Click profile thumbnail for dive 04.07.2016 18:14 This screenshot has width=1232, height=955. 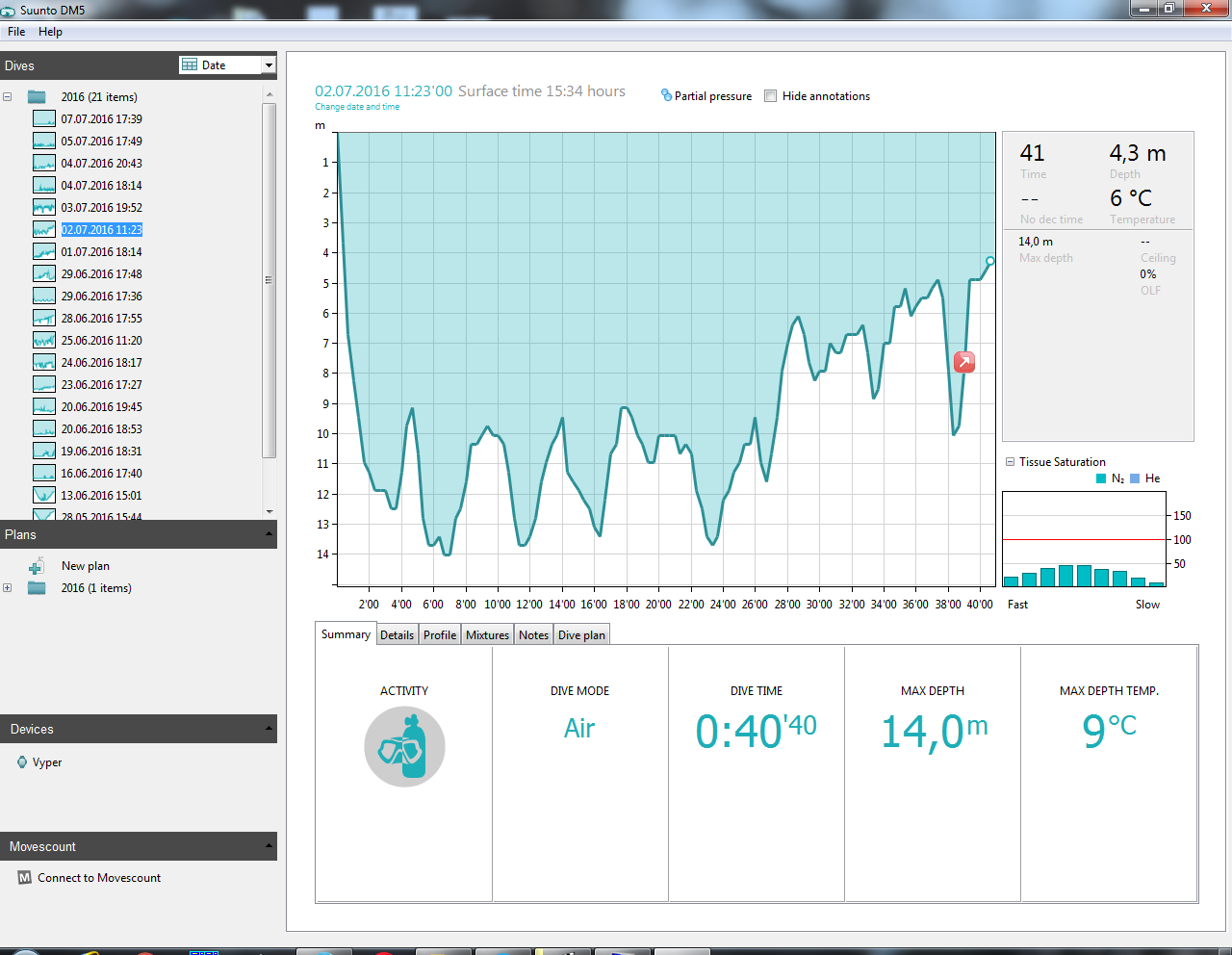pyautogui.click(x=44, y=186)
